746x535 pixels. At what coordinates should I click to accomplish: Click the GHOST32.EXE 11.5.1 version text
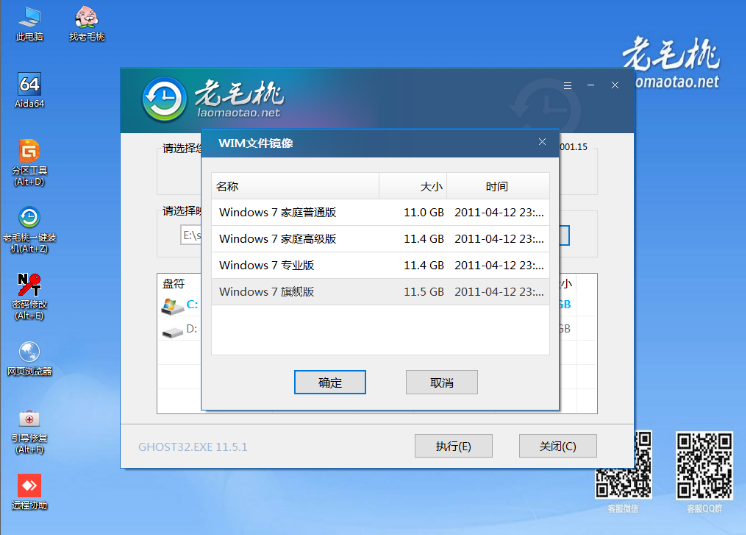(x=193, y=447)
